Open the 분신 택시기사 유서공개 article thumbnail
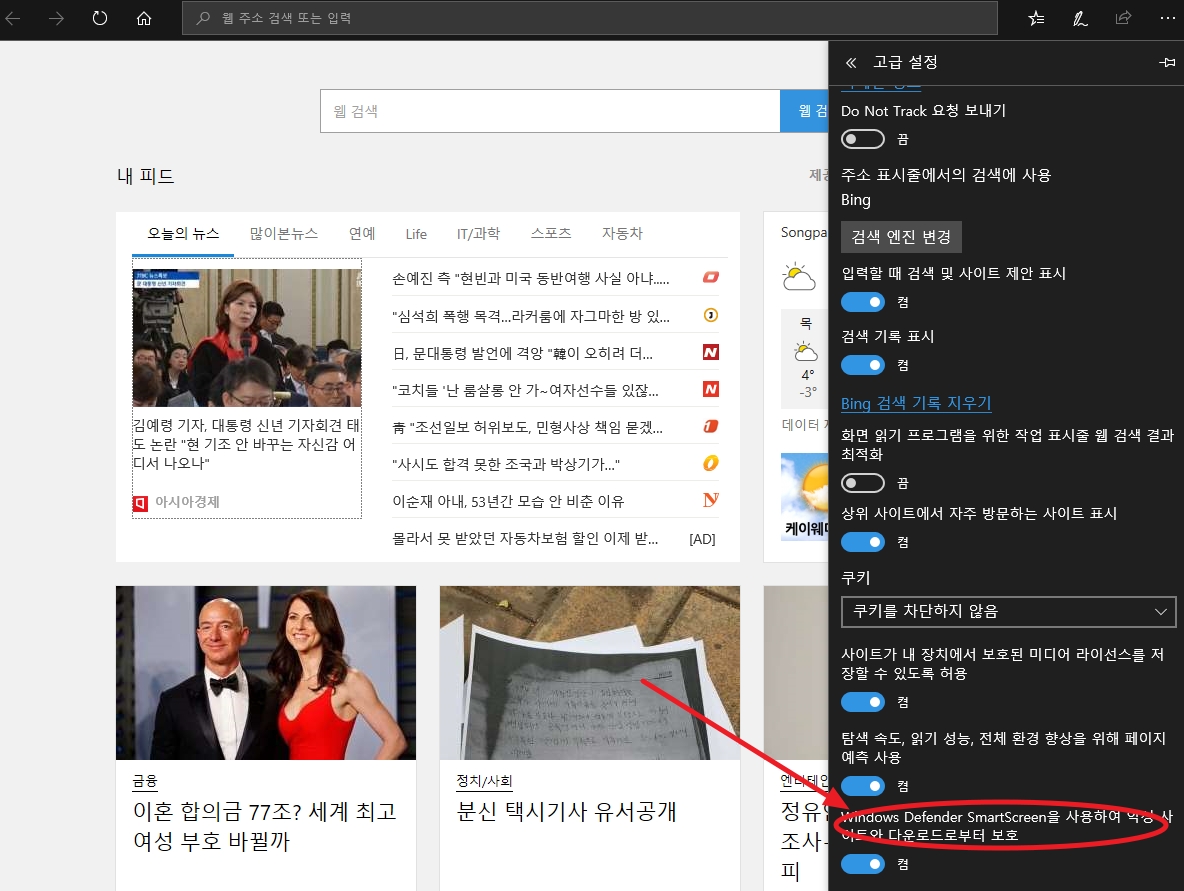1184x891 pixels. tap(589, 671)
